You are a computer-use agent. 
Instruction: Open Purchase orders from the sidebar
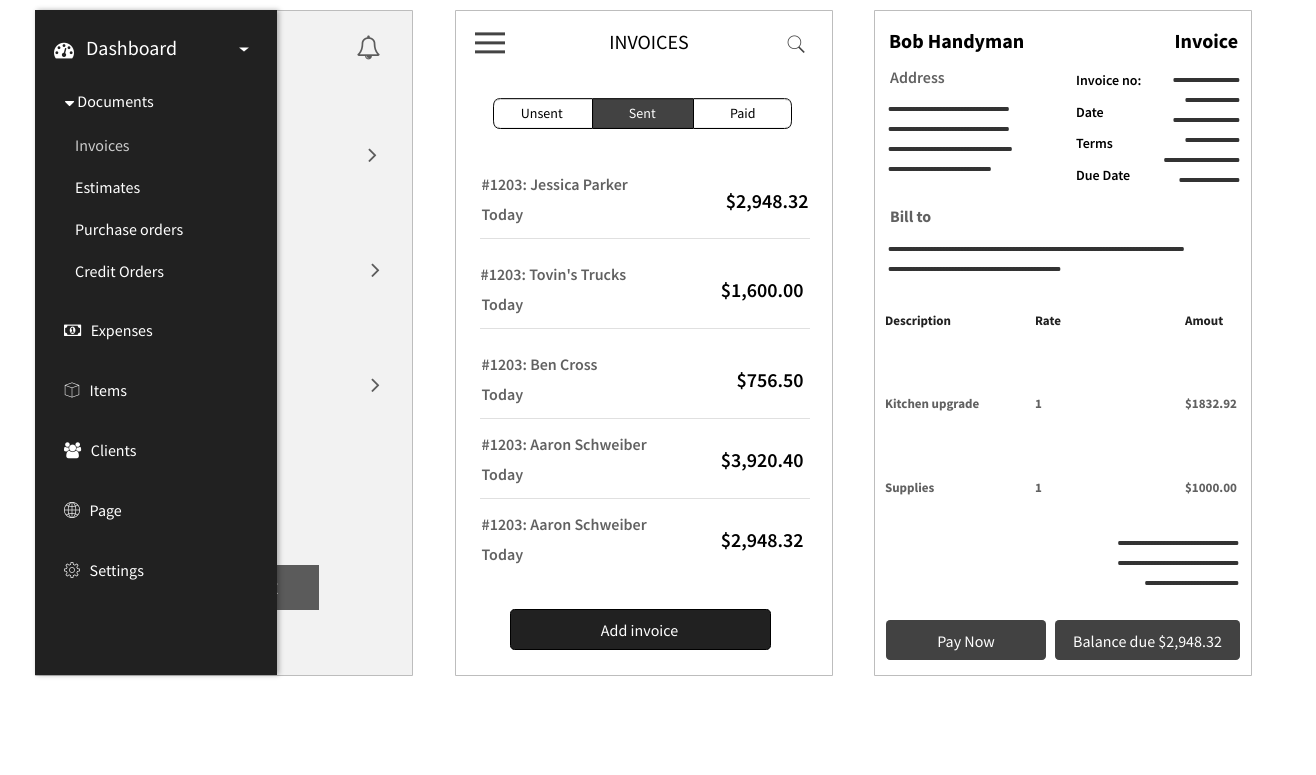click(x=129, y=229)
